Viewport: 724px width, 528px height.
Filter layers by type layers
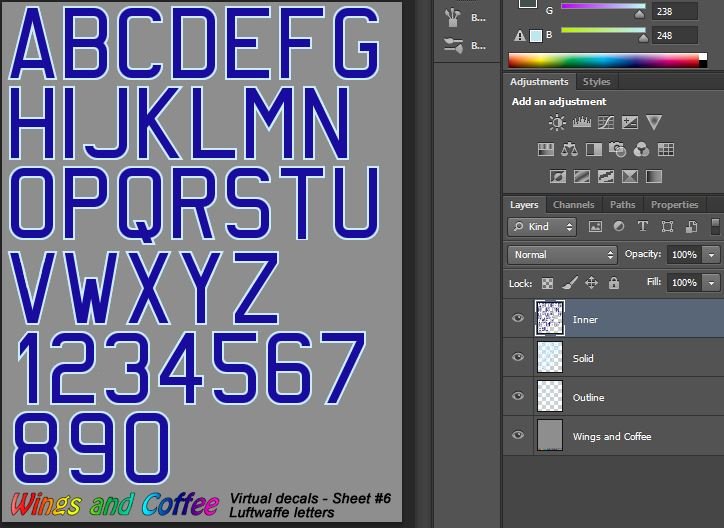tap(643, 227)
